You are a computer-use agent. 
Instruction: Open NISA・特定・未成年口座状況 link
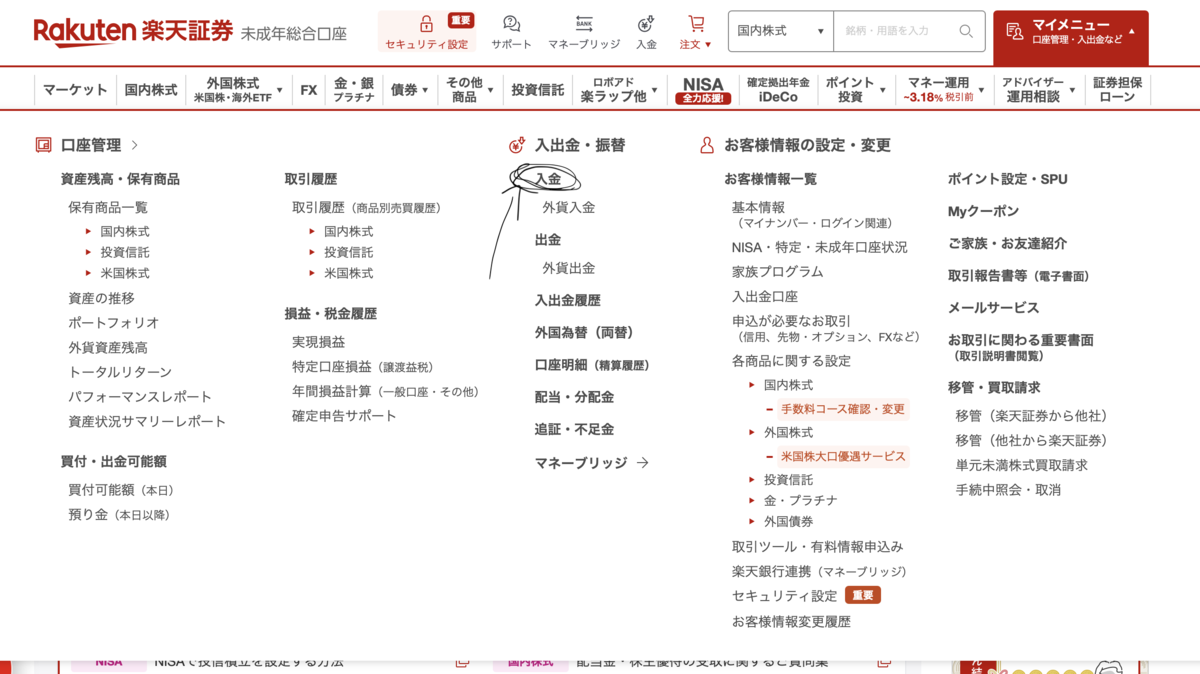(820, 247)
